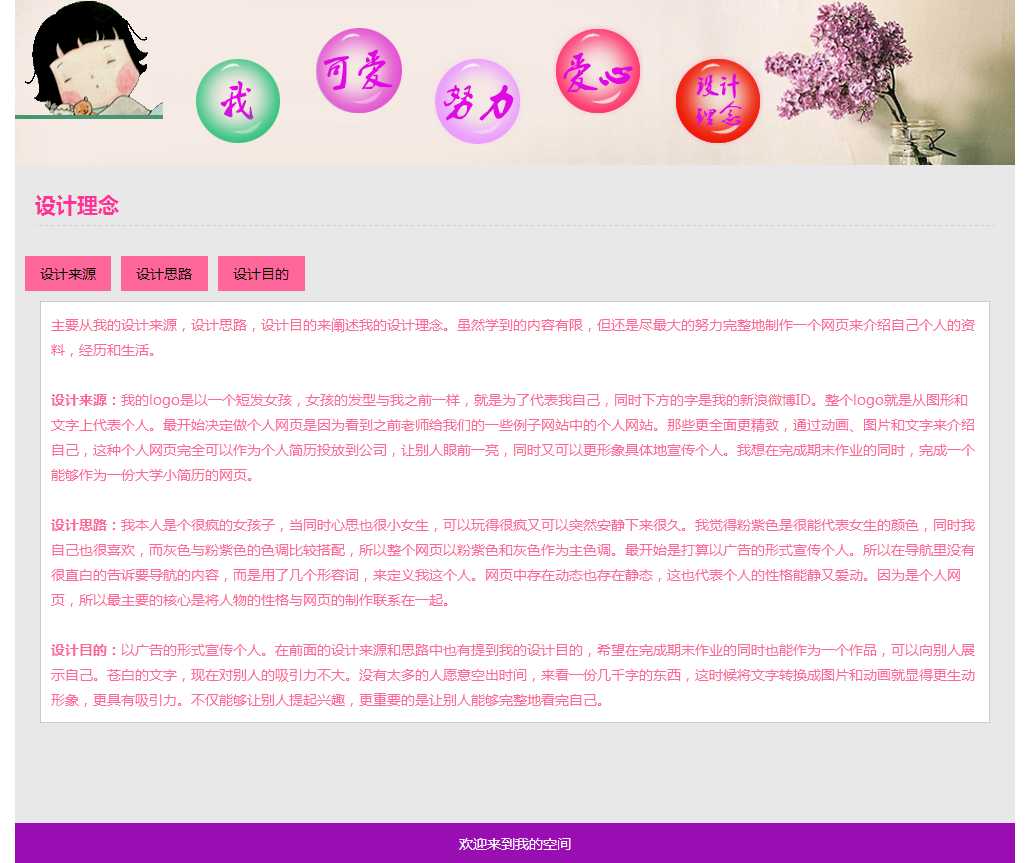1029x863 pixels.
Task: Select the 努力 bubble in the header
Action: pos(478,101)
